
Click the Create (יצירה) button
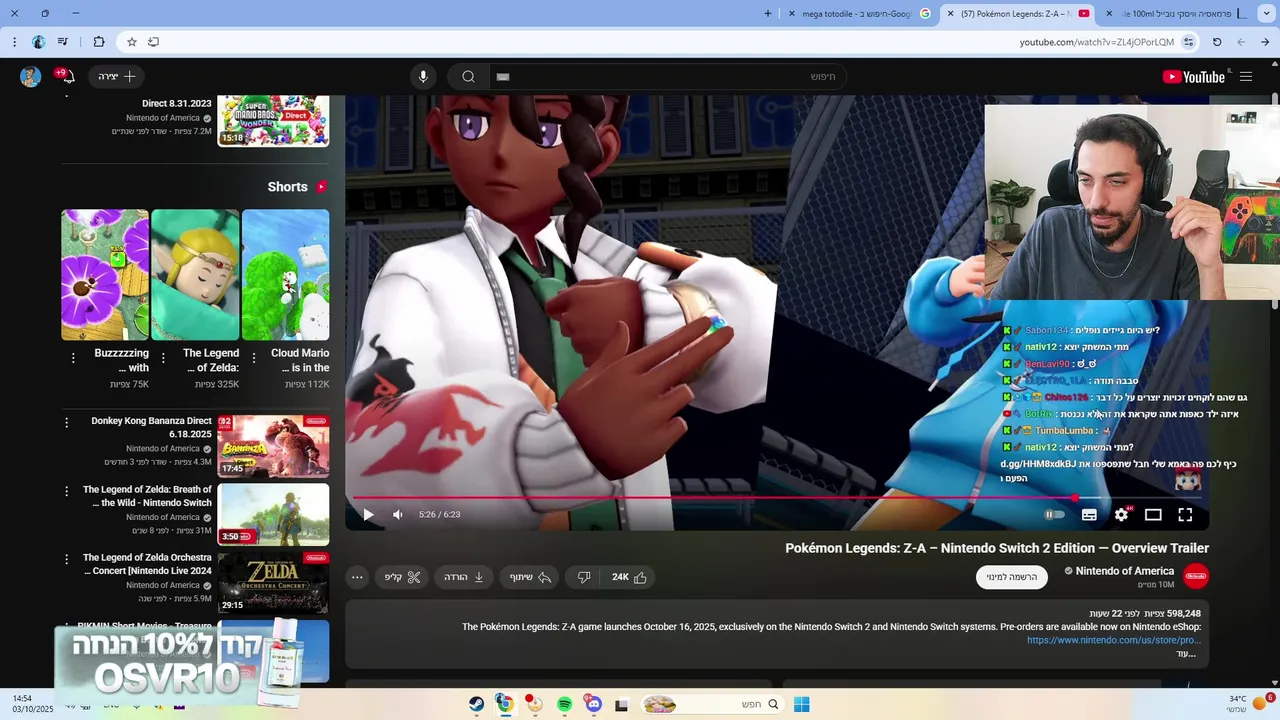[116, 77]
